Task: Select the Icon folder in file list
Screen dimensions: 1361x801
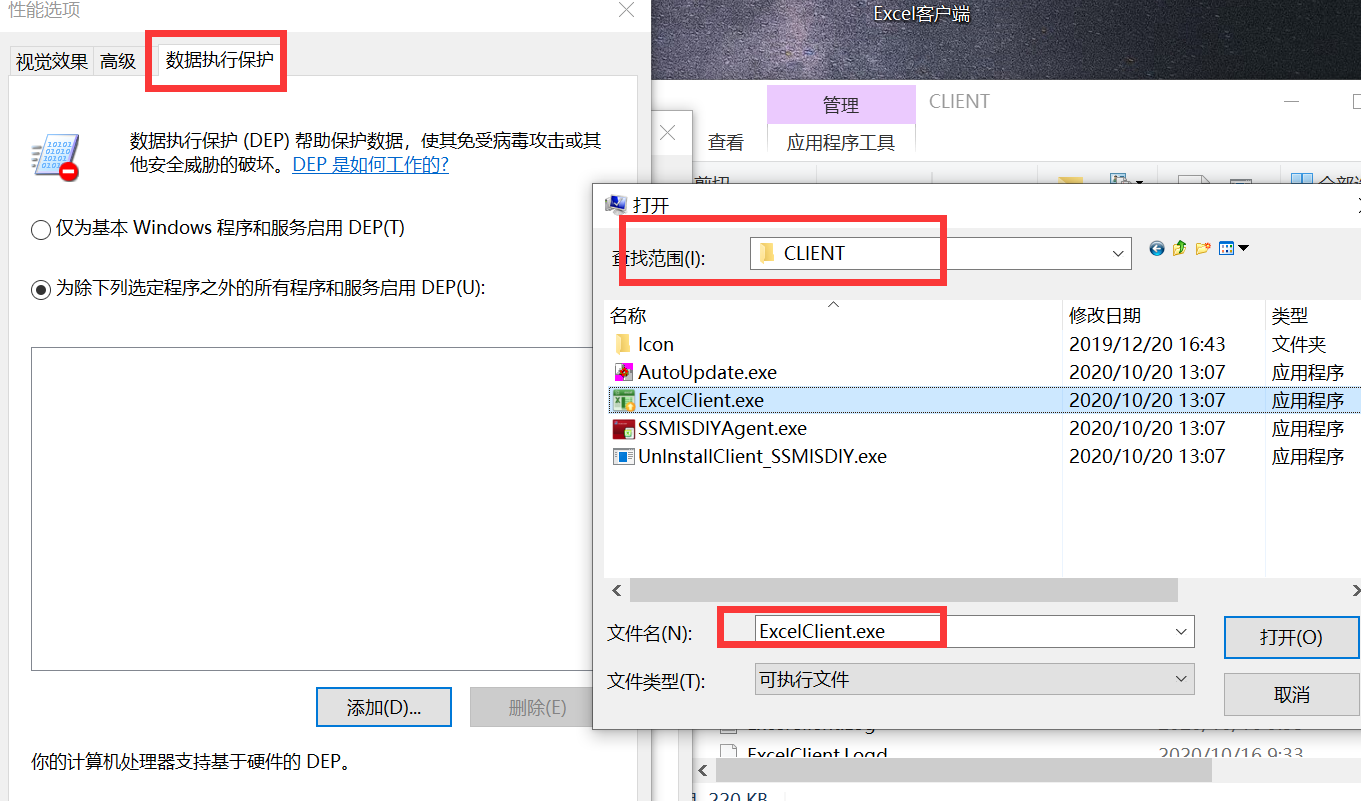Action: pos(656,344)
